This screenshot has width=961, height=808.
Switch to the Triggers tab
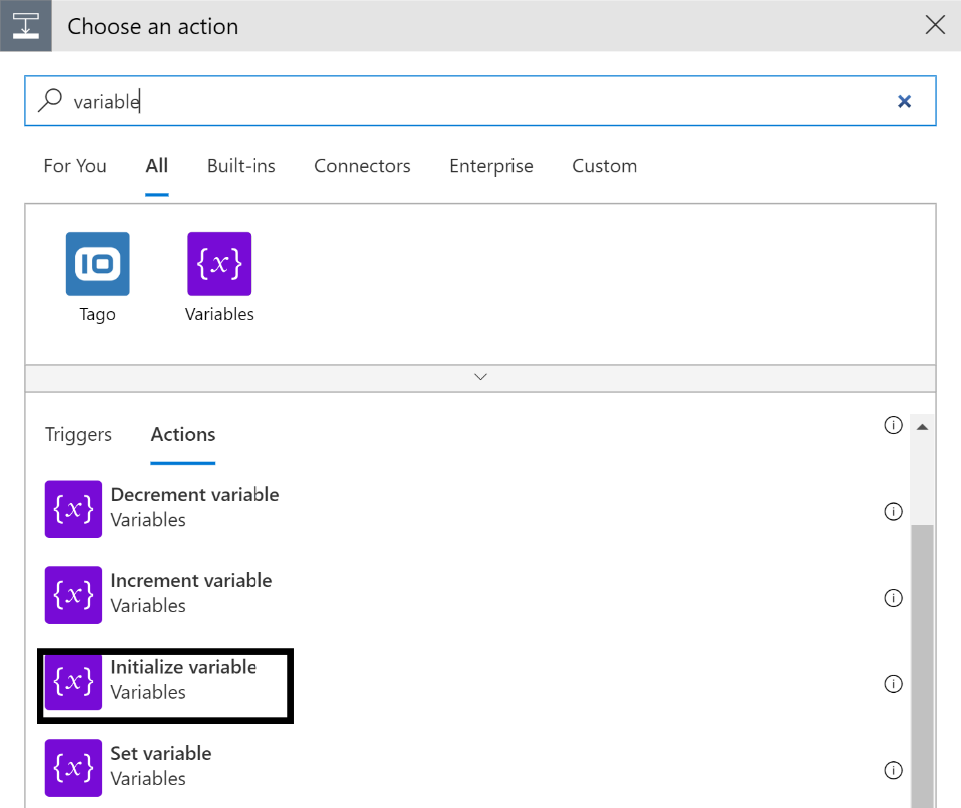[x=78, y=435]
